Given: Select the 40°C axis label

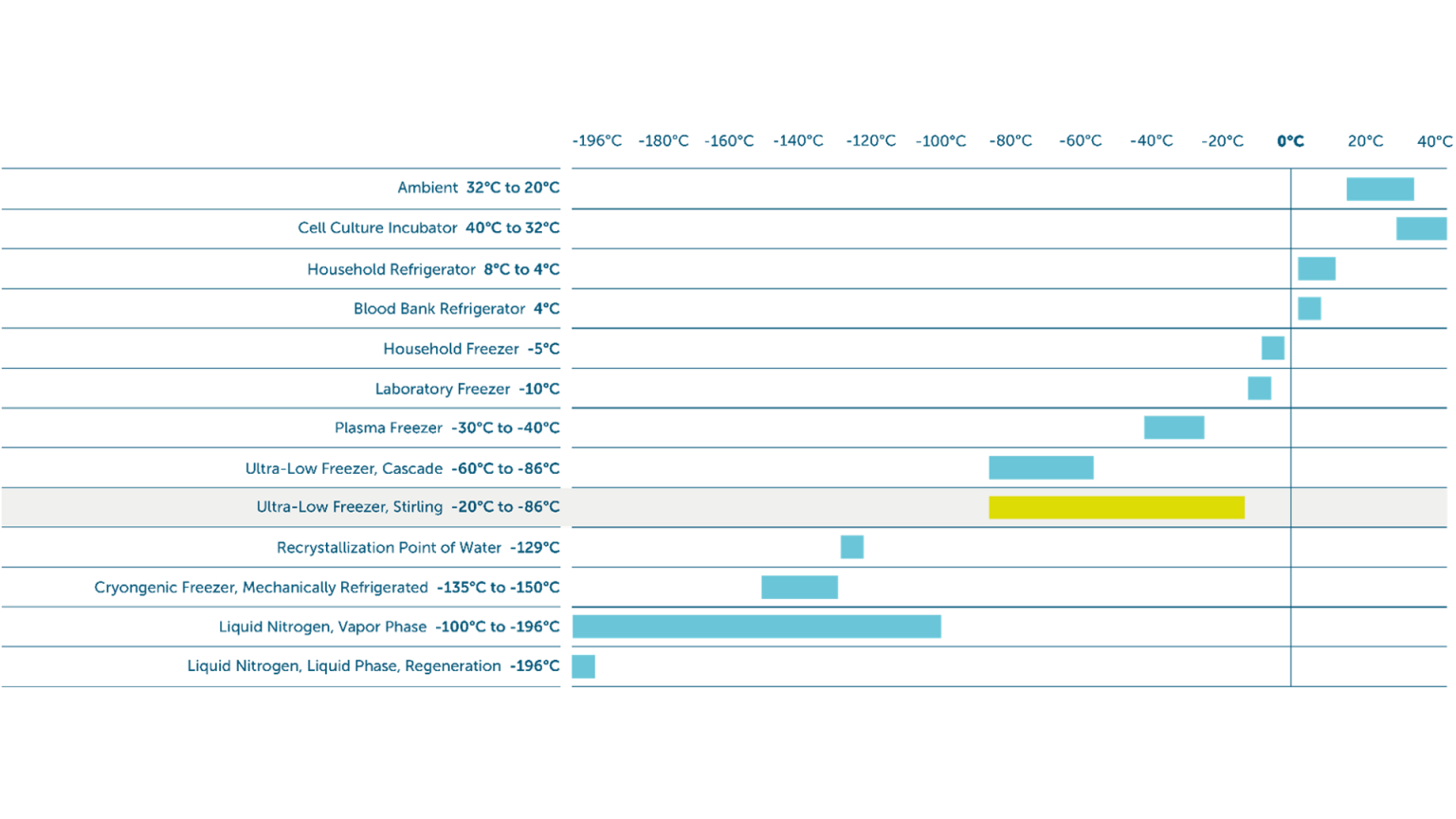Looking at the screenshot, I should pos(1433,141).
